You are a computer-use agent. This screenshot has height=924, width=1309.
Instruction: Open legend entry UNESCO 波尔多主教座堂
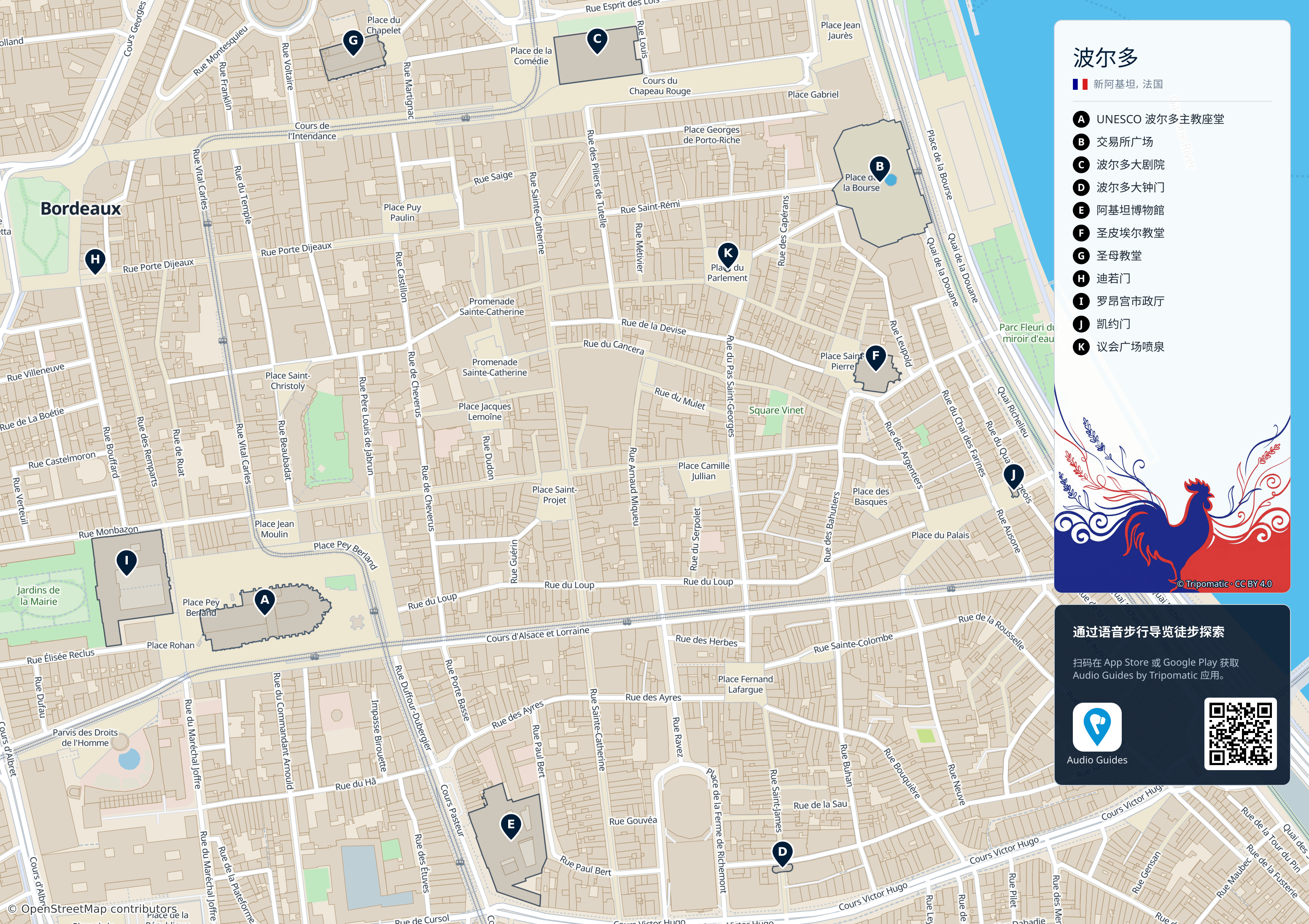[1148, 119]
